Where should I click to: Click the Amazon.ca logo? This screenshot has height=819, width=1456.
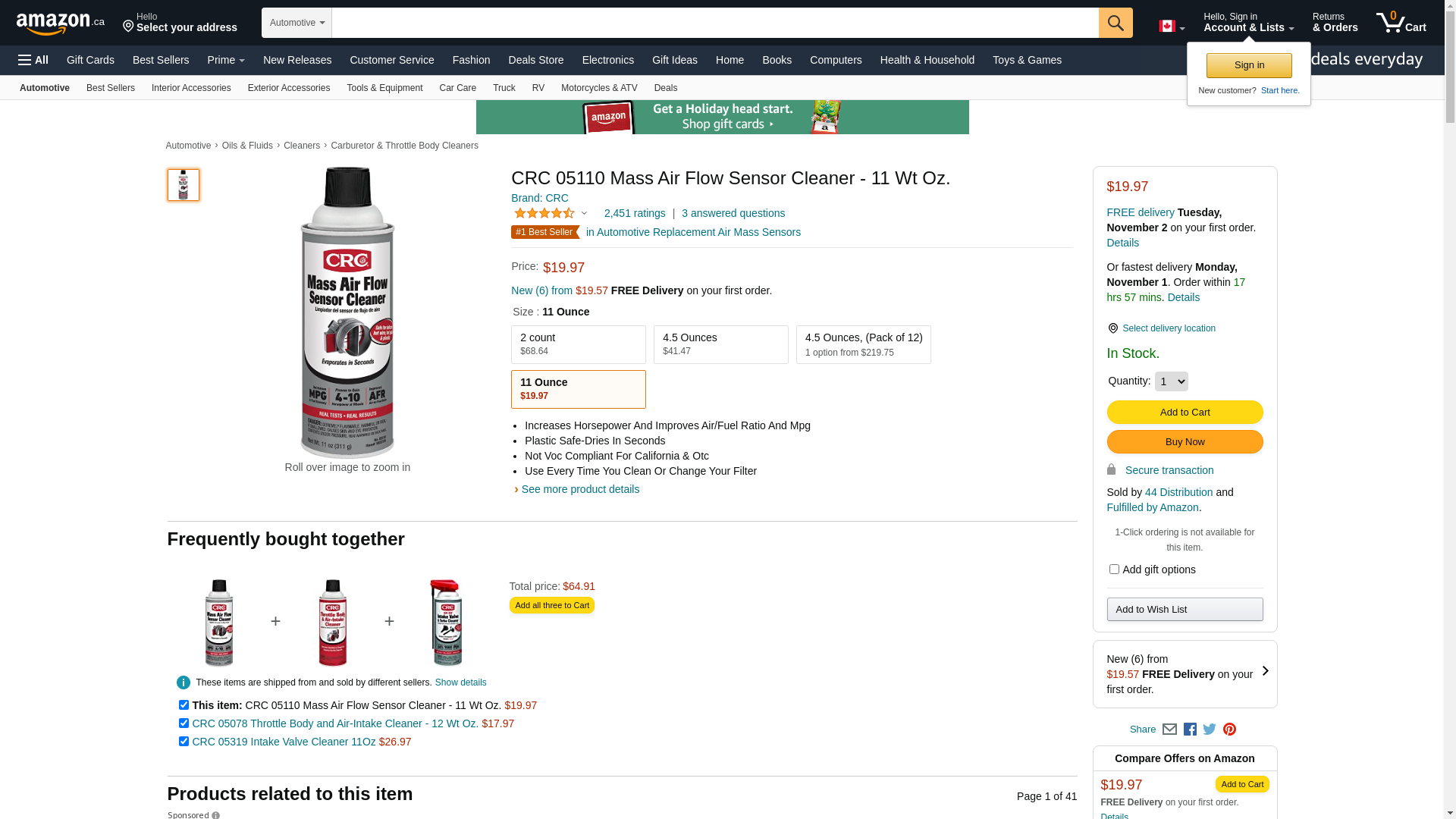(60, 24)
